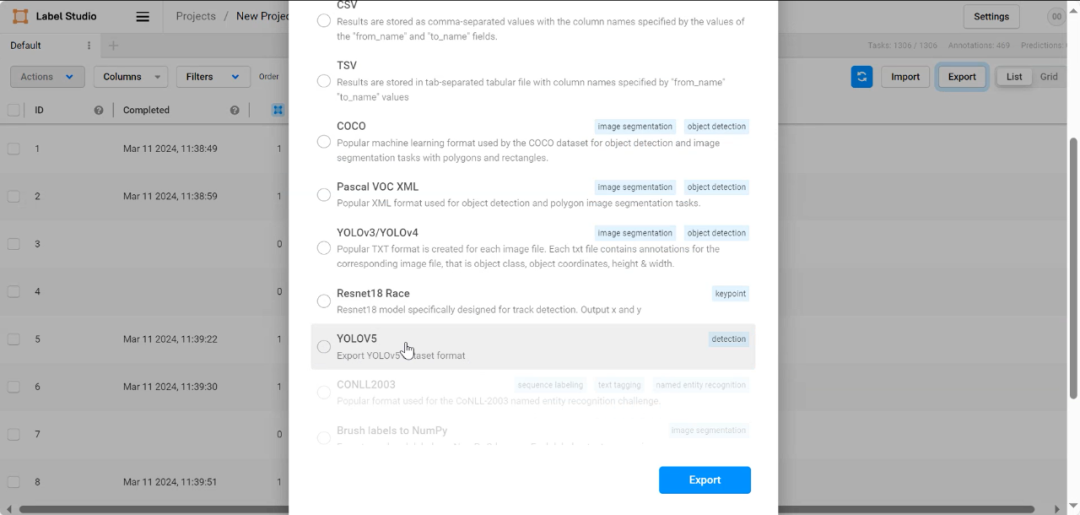Go to Projects breadcrumb
The image size is (1080, 515).
197,16
